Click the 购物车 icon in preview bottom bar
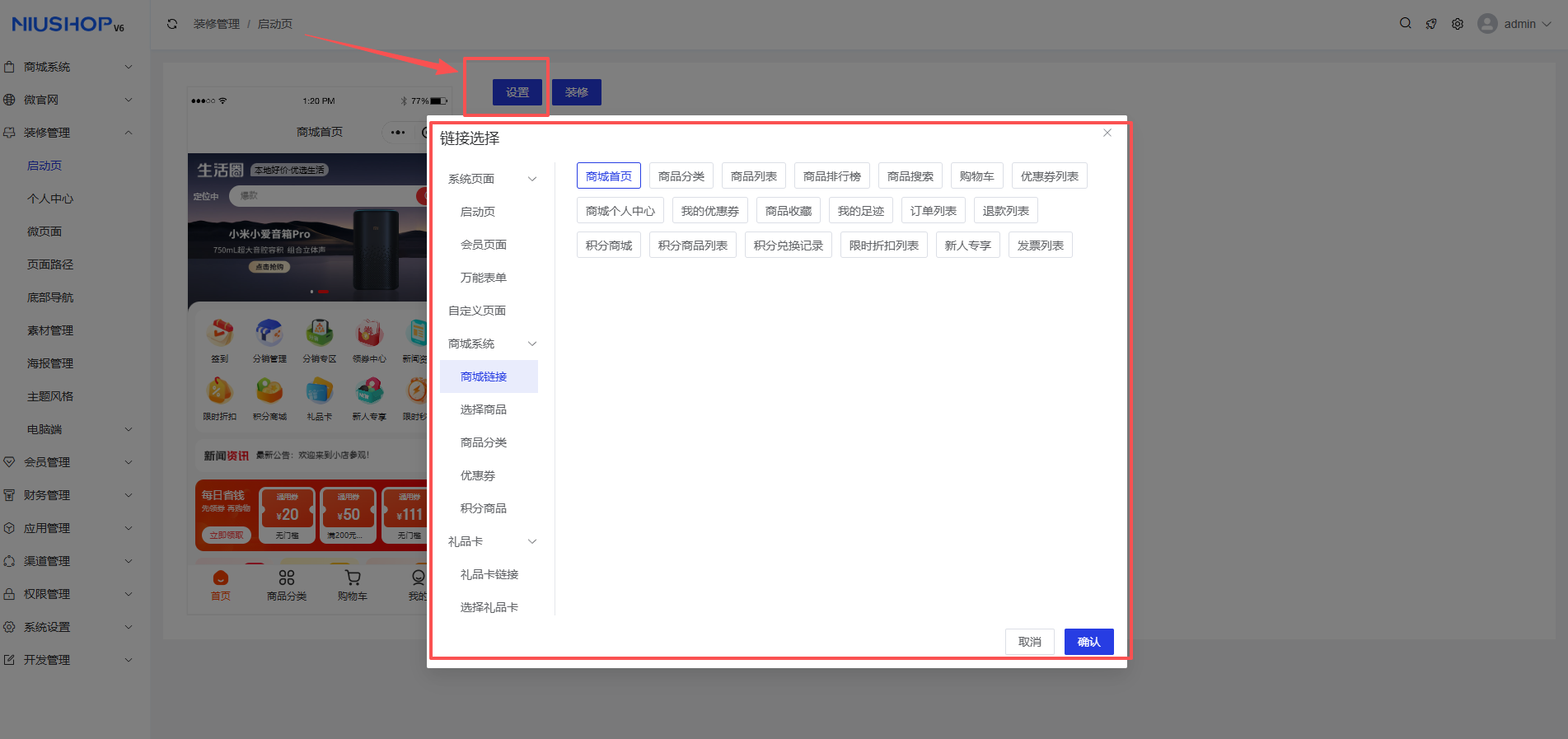The height and width of the screenshot is (739, 1568). pyautogui.click(x=353, y=578)
